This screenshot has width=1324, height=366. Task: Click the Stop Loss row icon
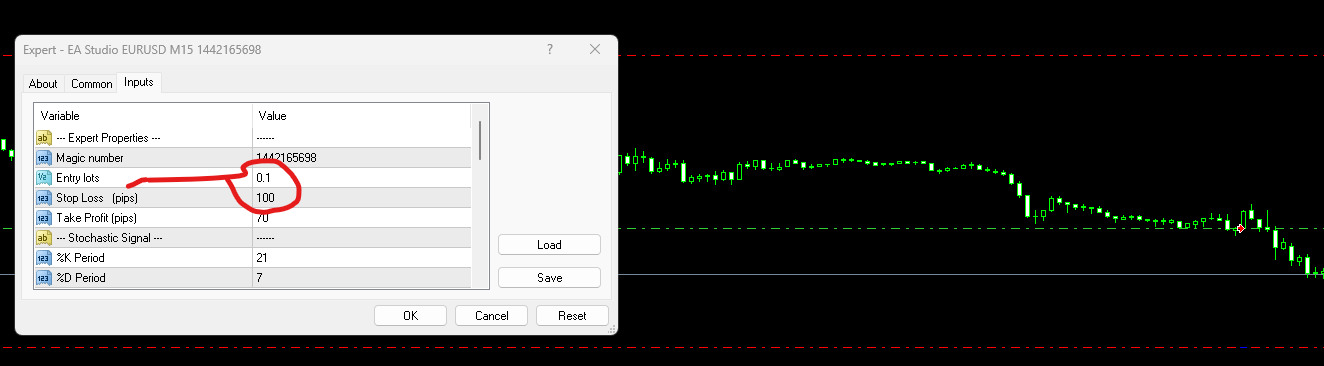43,198
